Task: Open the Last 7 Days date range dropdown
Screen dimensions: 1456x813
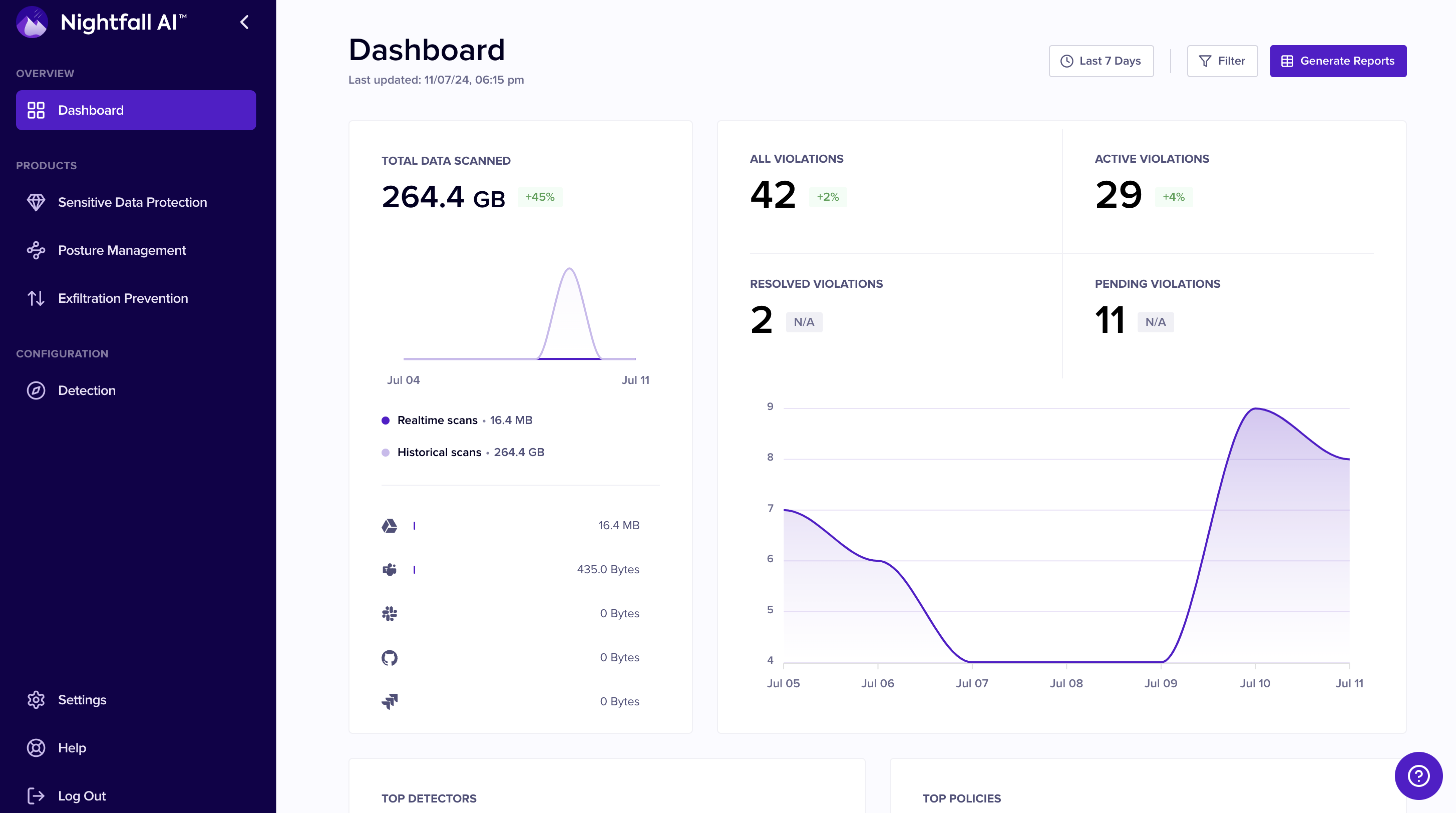Action: click(1101, 61)
